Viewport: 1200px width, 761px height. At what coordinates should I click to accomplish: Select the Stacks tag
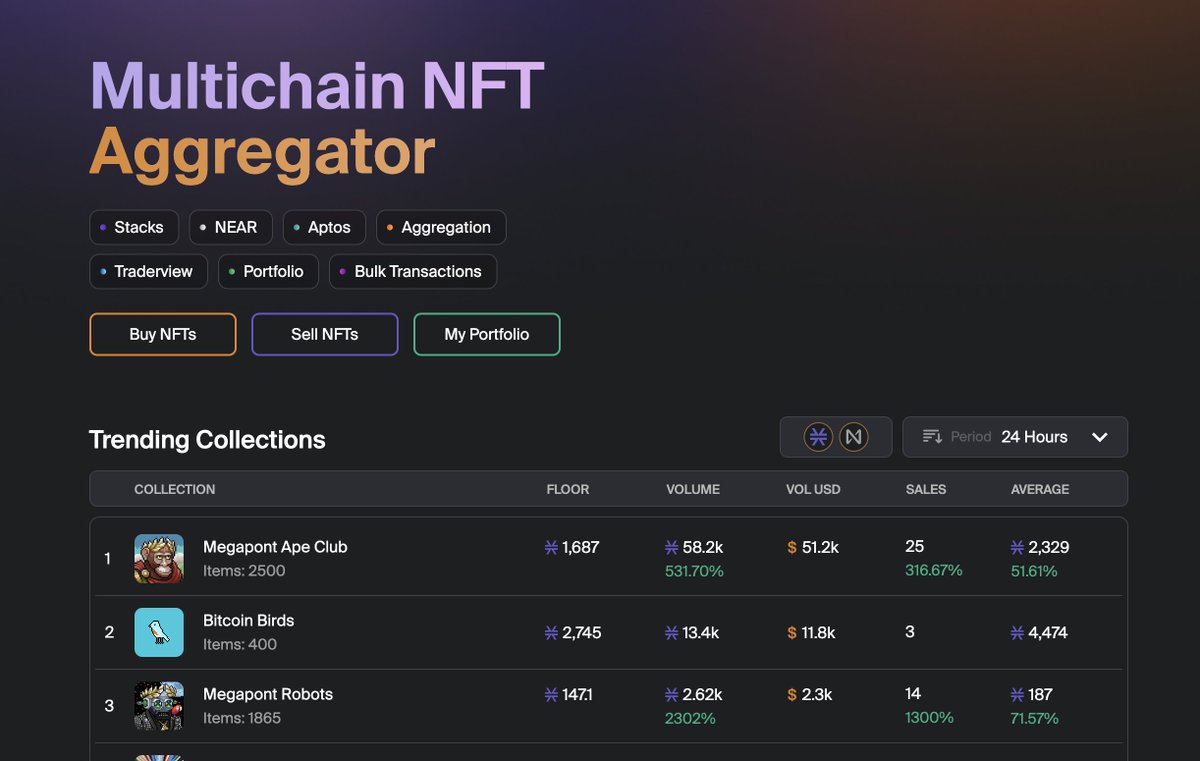(x=134, y=227)
